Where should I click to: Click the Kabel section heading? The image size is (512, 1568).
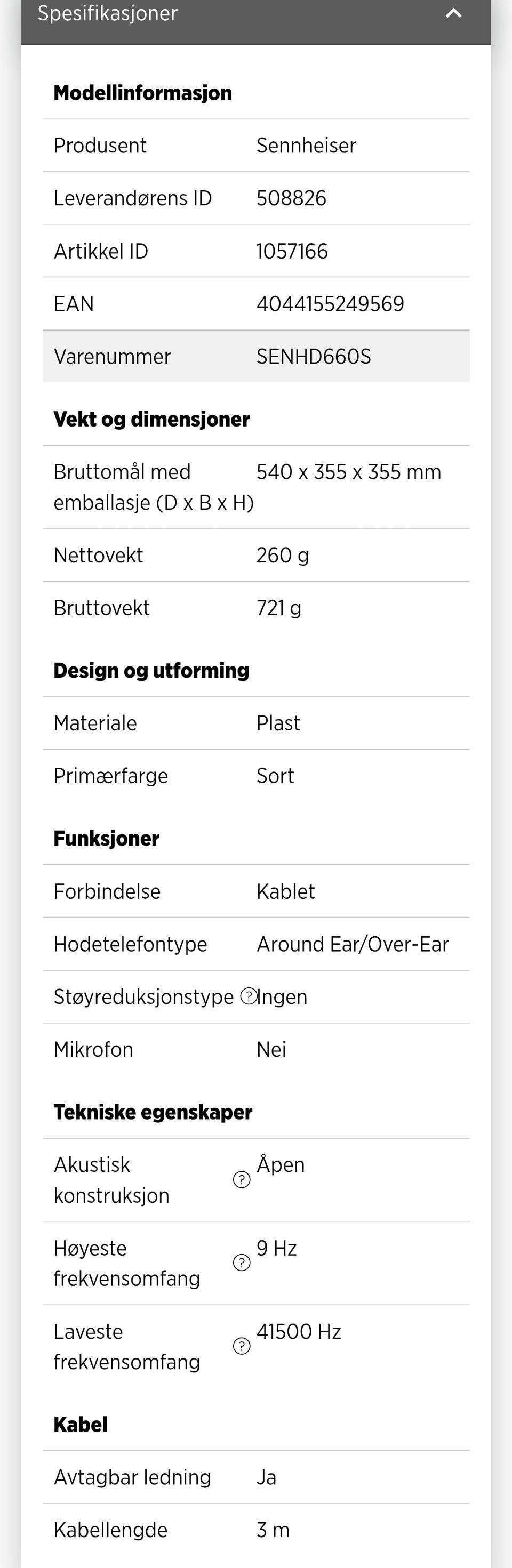81,1425
